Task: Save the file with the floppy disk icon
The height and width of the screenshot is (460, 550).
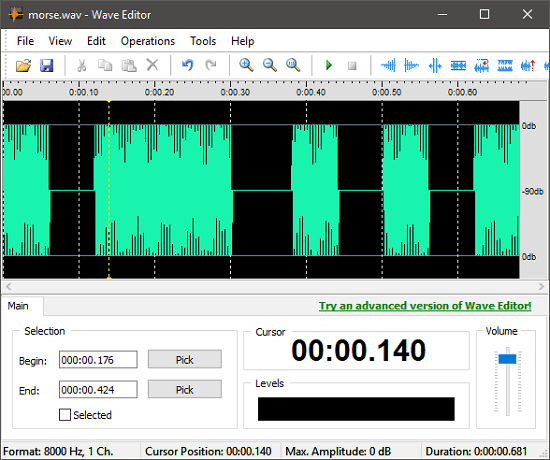Action: coord(47,66)
